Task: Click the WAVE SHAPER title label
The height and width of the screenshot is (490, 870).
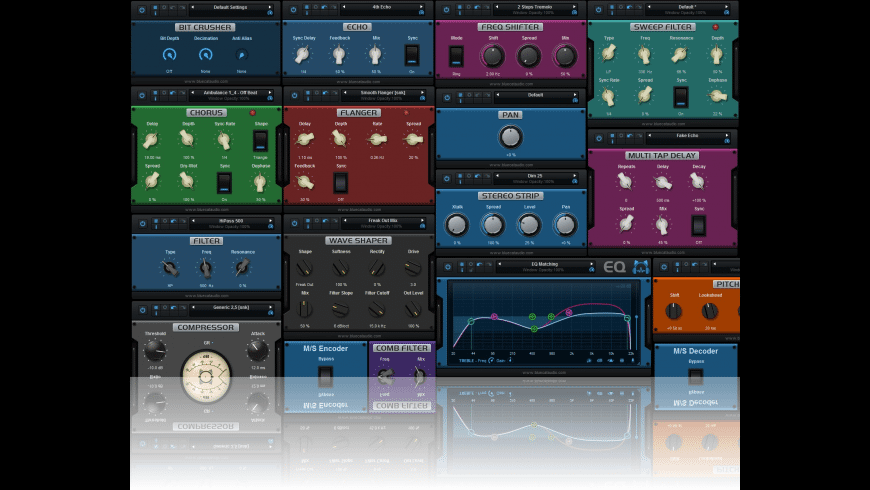Action: [x=358, y=240]
